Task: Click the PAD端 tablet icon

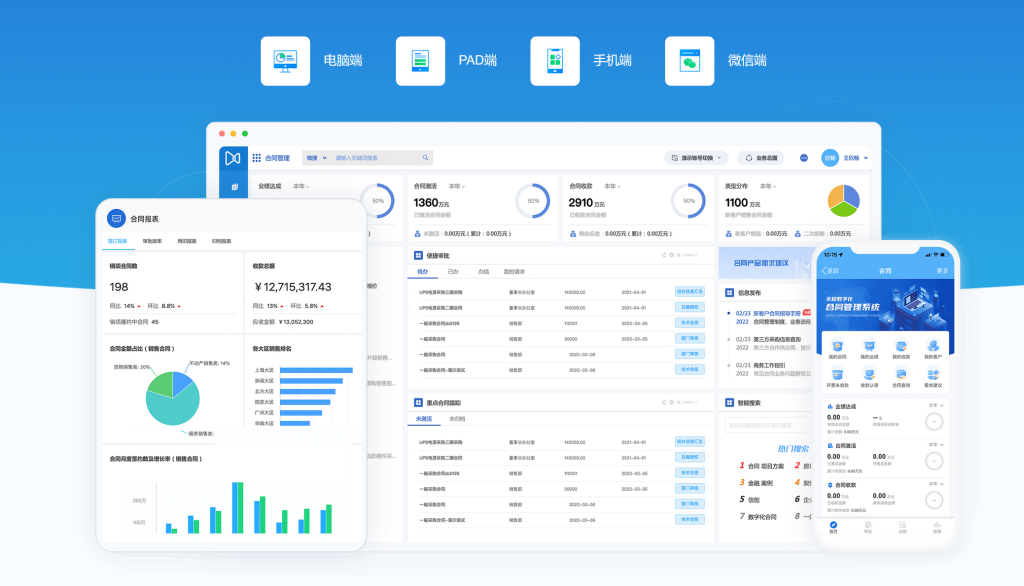Action: click(420, 61)
